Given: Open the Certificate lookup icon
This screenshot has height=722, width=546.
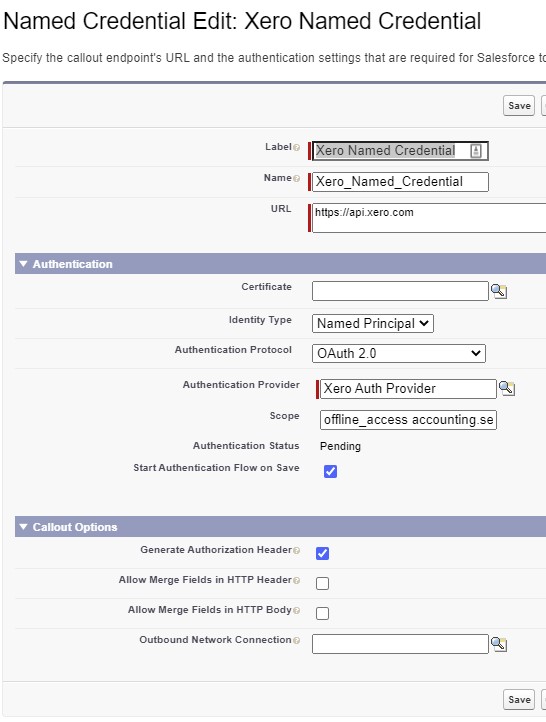Looking at the screenshot, I should [x=499, y=291].
